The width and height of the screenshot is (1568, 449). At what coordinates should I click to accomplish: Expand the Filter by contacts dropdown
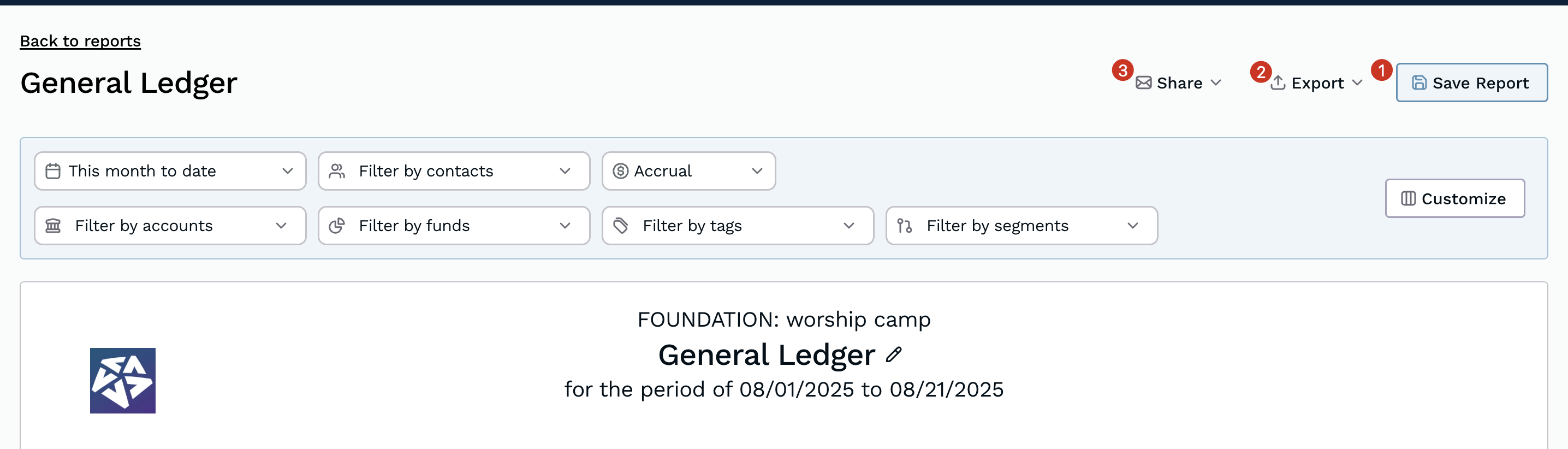click(x=454, y=171)
